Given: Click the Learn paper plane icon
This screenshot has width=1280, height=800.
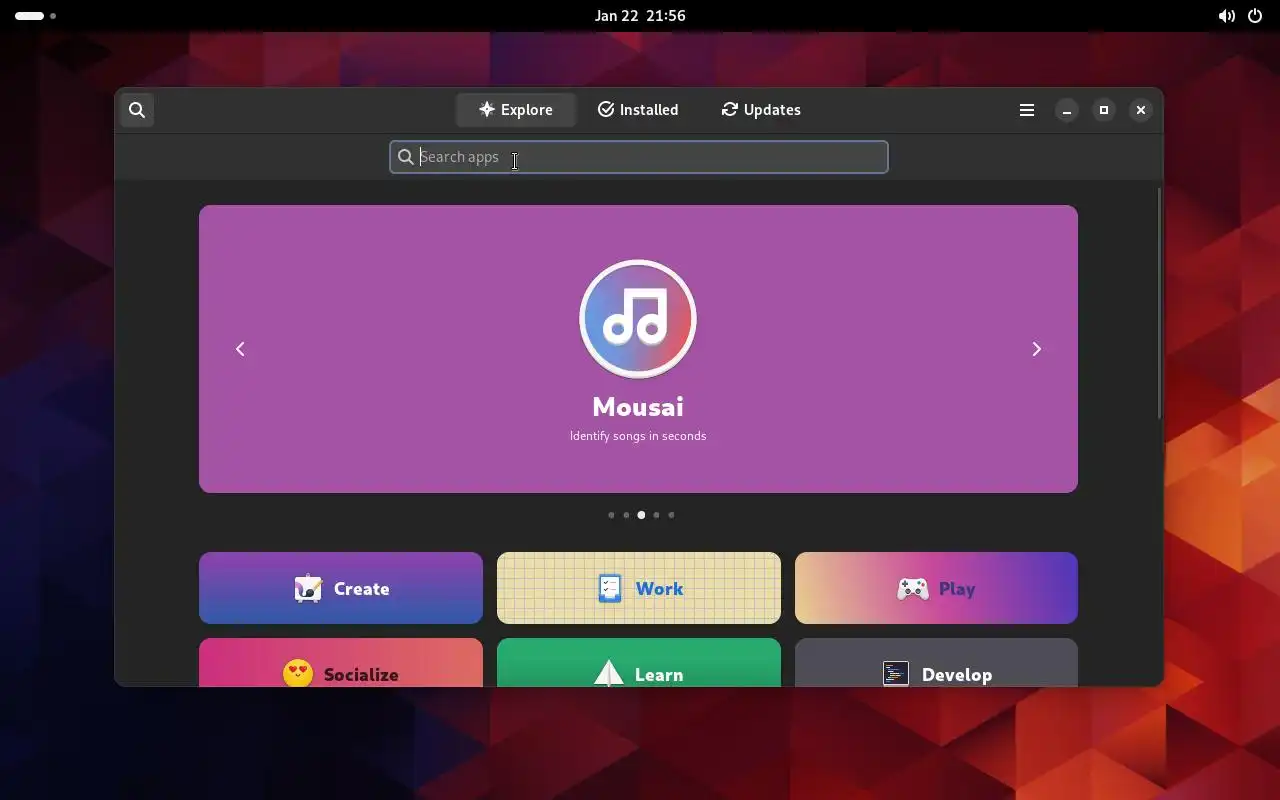Looking at the screenshot, I should coord(609,673).
